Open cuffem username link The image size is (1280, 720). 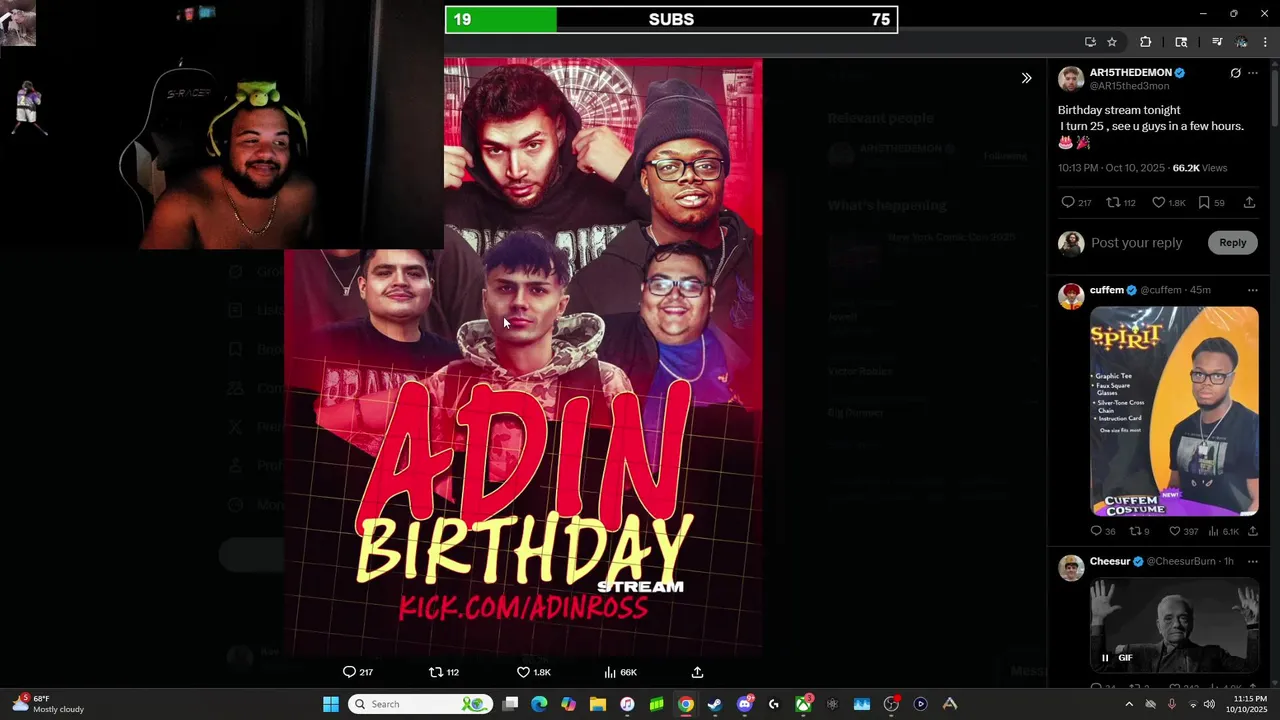[1107, 290]
